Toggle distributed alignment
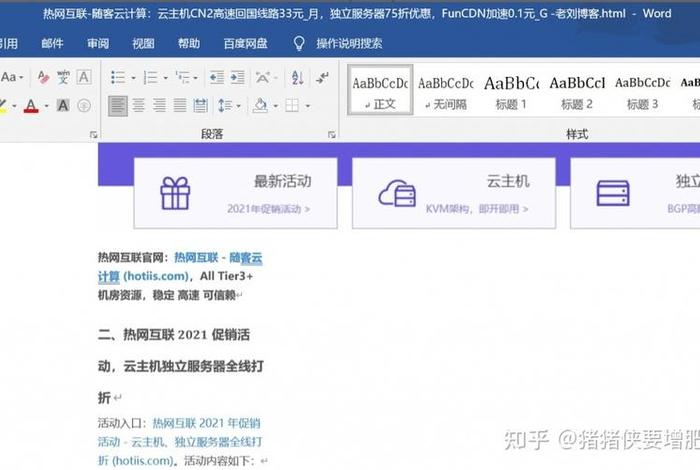The height and width of the screenshot is (470, 700). tap(200, 106)
